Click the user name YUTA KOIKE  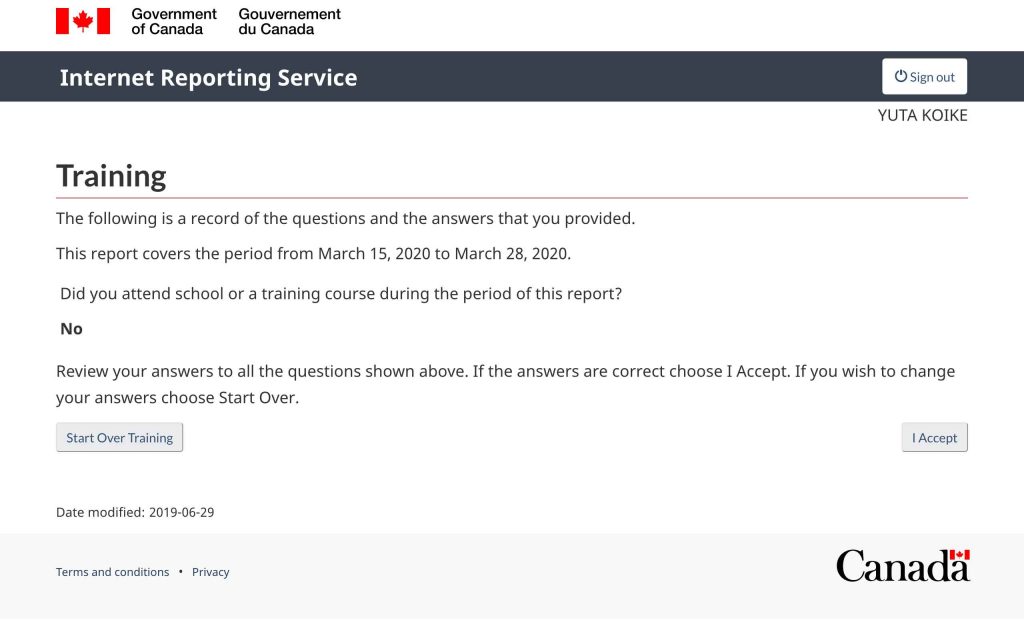[x=922, y=116]
